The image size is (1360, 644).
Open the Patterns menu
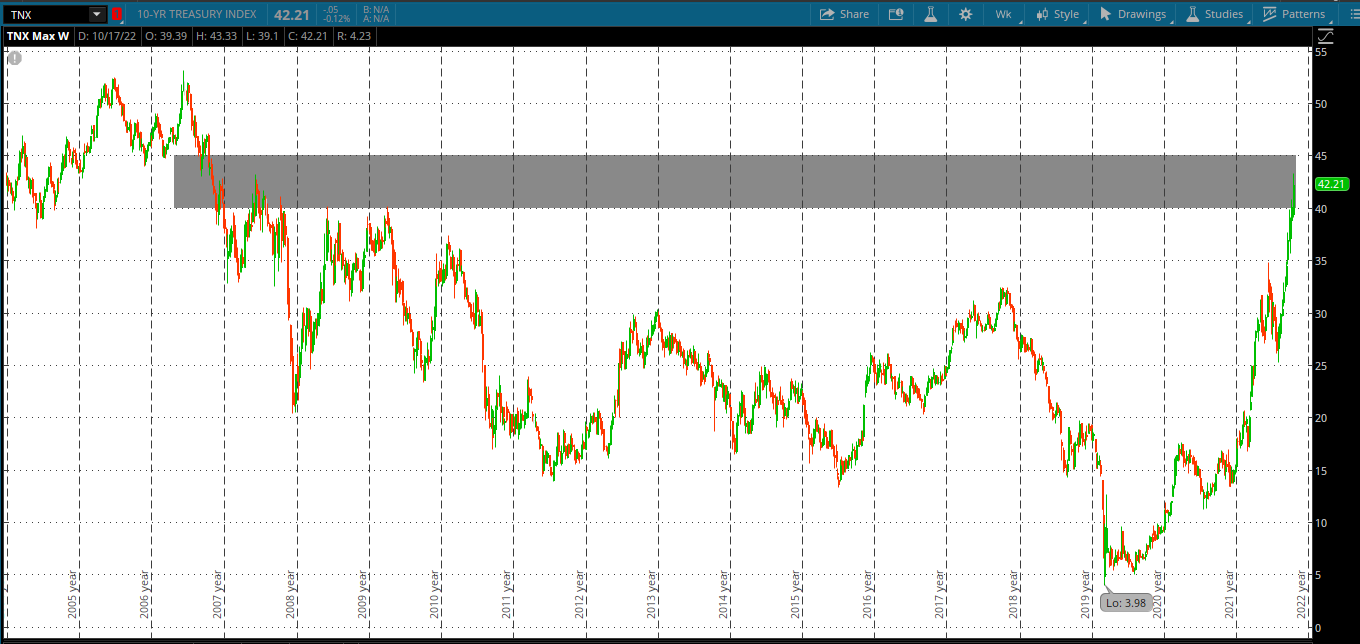tap(1294, 14)
